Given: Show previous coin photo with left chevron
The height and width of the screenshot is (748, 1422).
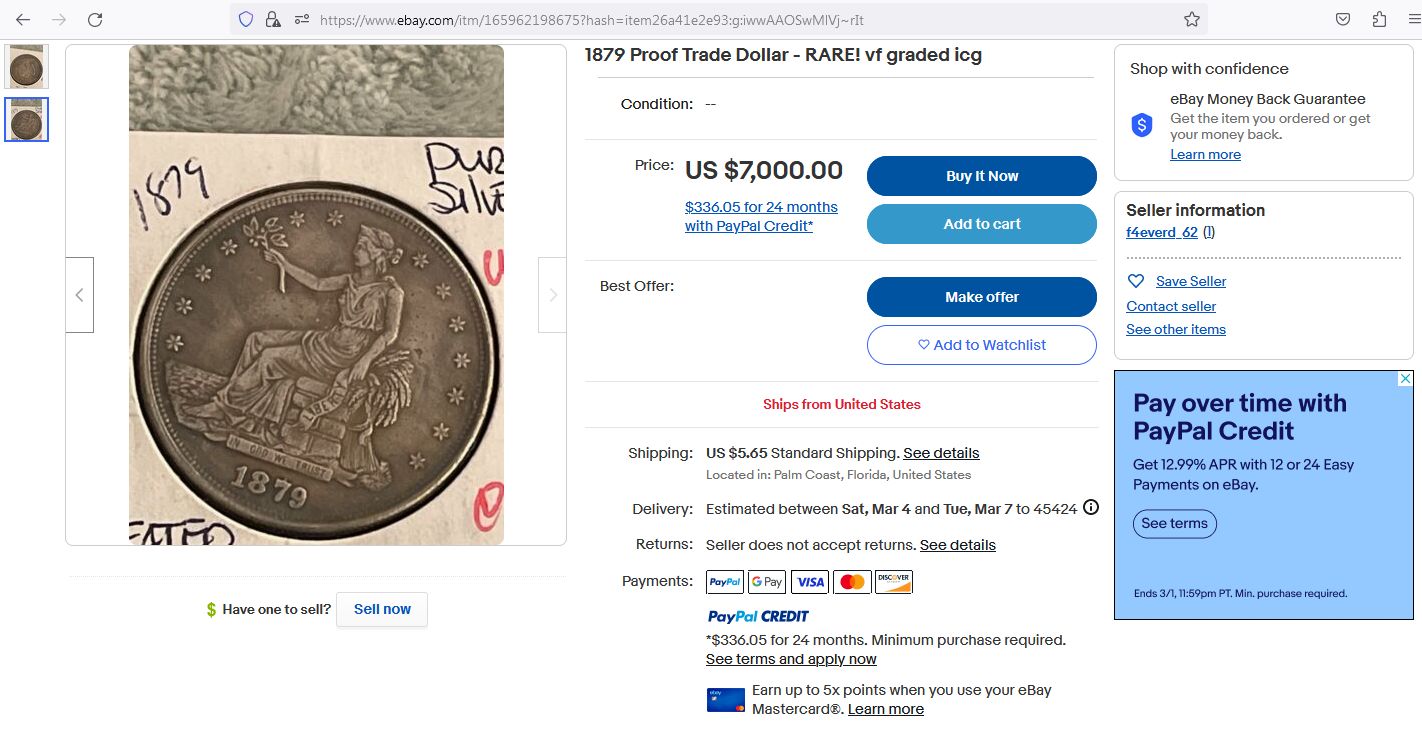Looking at the screenshot, I should tap(80, 295).
